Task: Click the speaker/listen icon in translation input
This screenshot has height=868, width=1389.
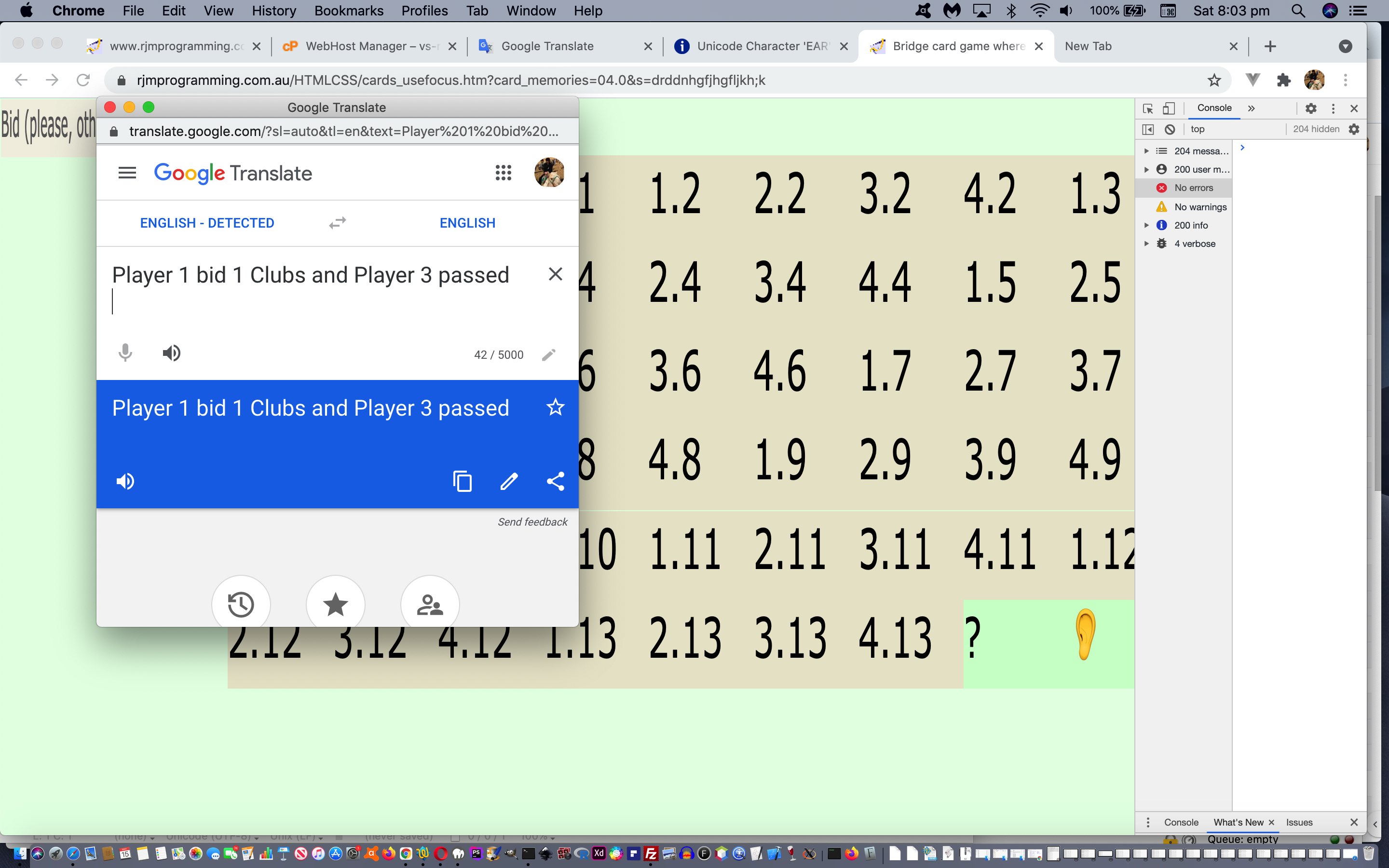Action: pyautogui.click(x=171, y=352)
